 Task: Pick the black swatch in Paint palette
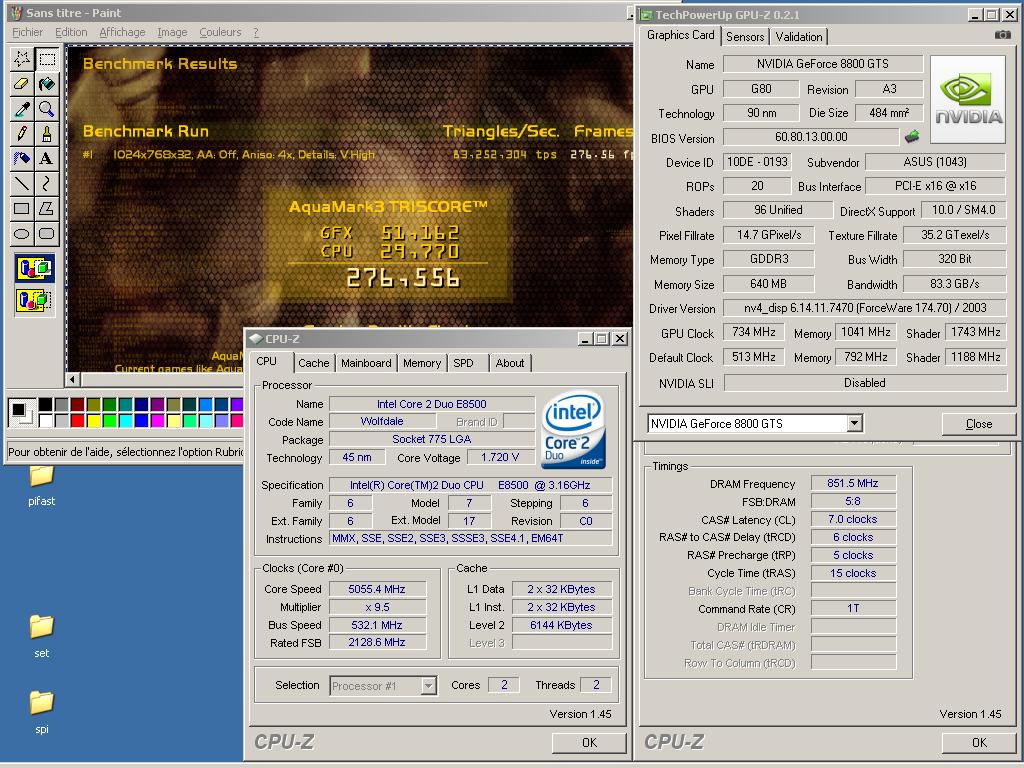click(45, 404)
